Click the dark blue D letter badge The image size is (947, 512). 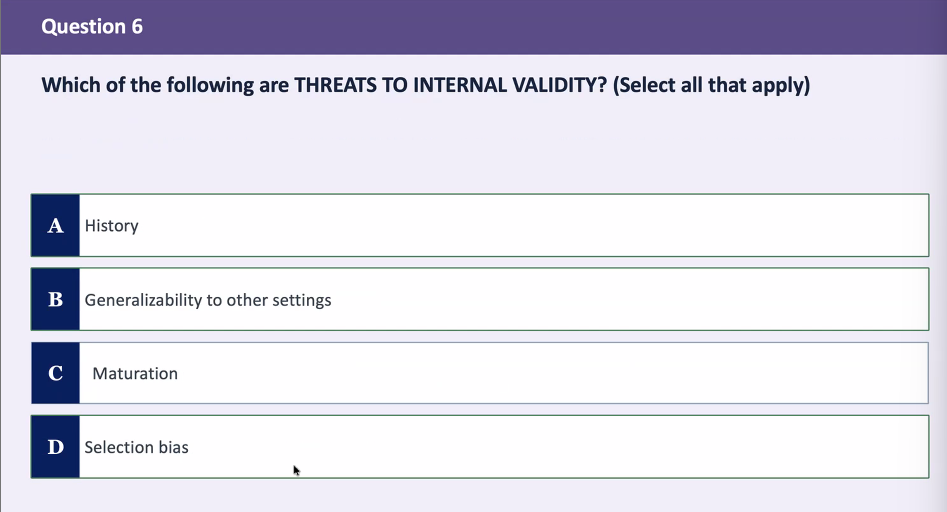tap(56, 447)
